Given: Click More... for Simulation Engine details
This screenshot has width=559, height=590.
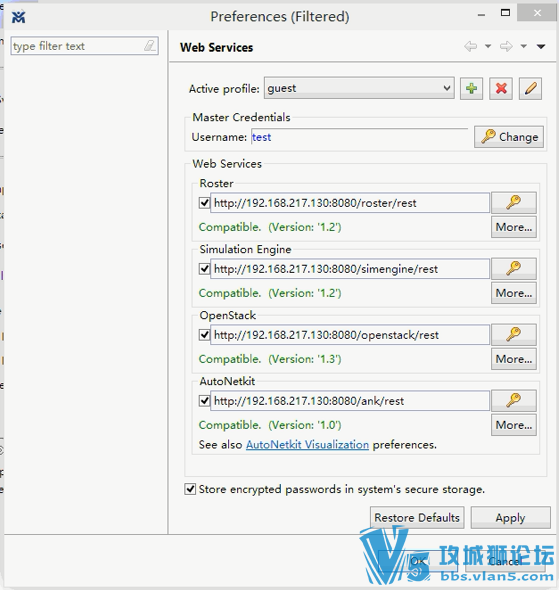Looking at the screenshot, I should click(514, 293).
